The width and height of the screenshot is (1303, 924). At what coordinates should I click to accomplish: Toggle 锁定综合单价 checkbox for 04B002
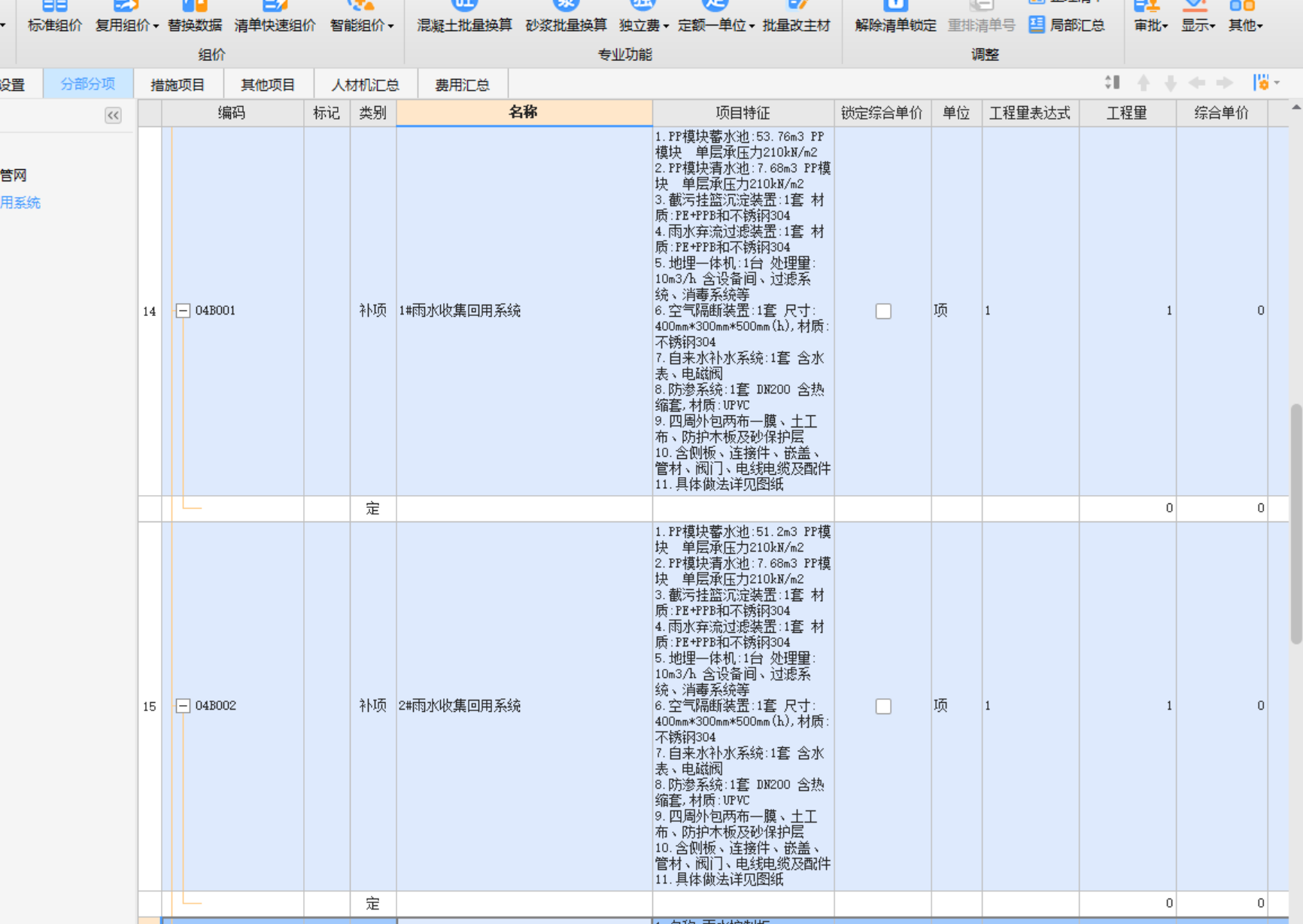coord(883,706)
